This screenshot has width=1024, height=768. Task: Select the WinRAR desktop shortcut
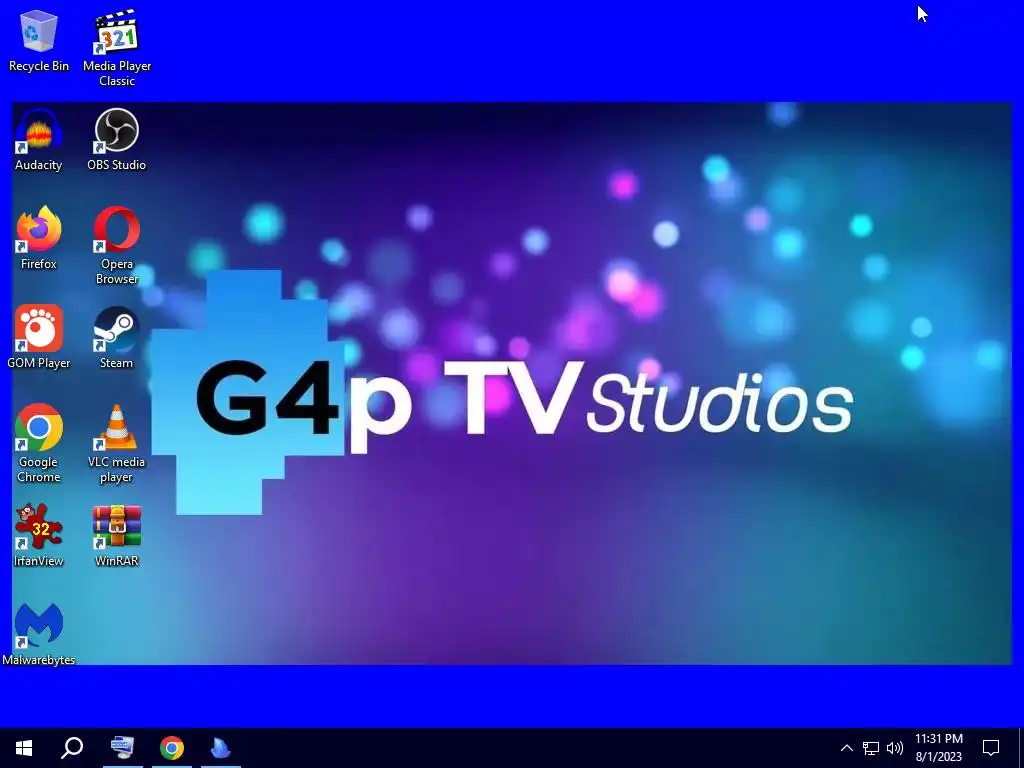tap(117, 536)
